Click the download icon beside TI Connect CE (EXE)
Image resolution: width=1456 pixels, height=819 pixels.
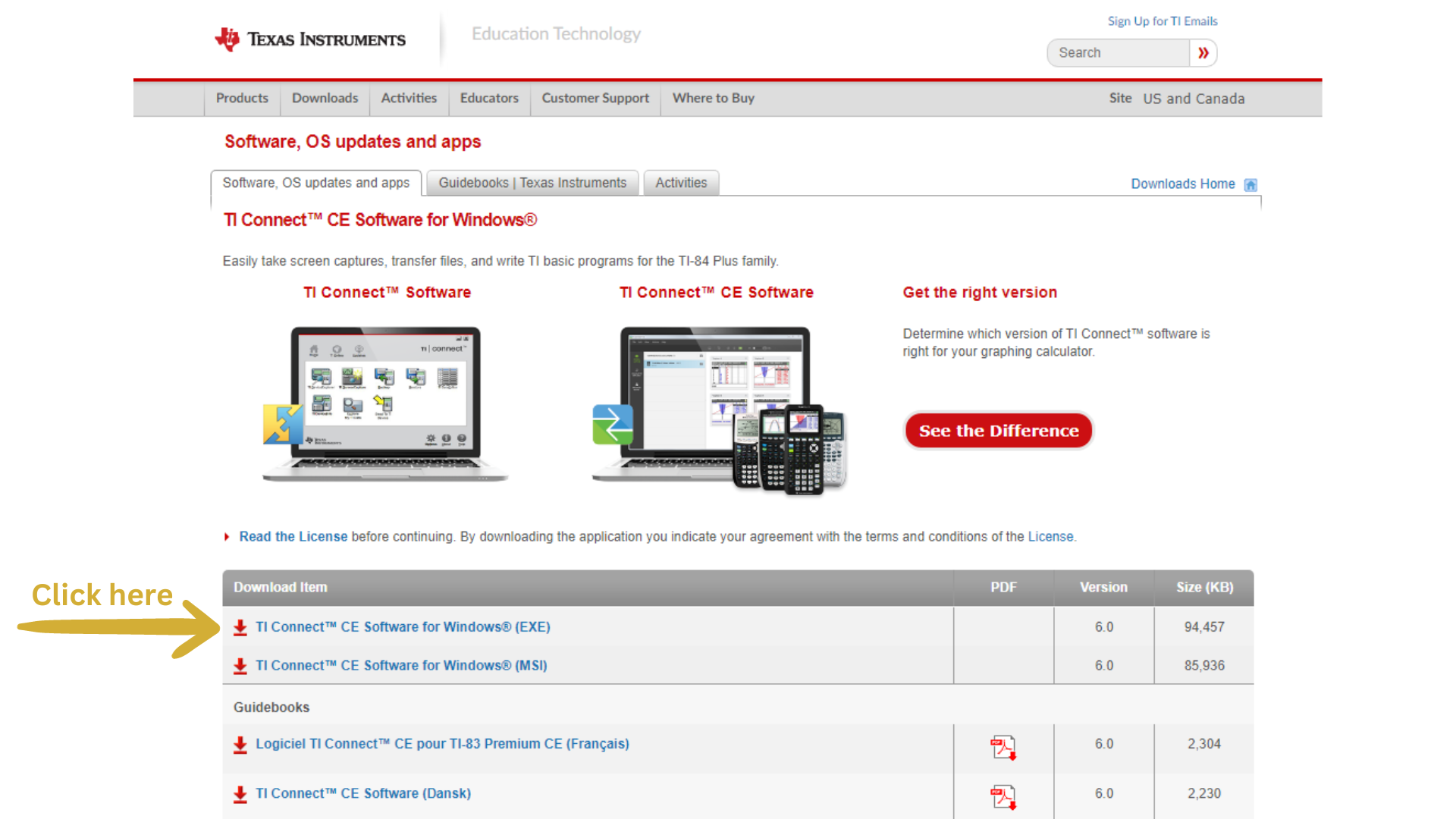(x=240, y=627)
